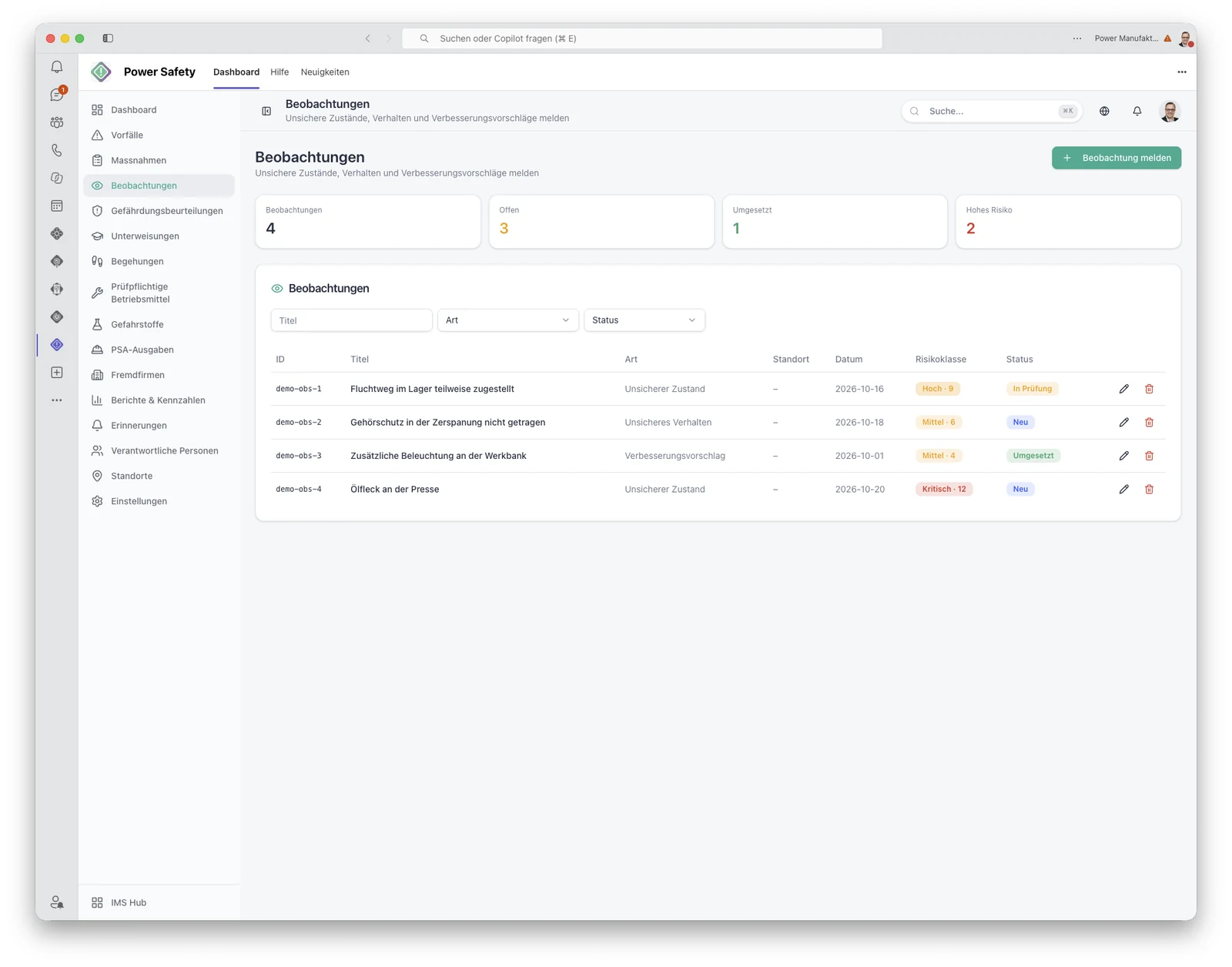Image resolution: width=1232 pixels, height=967 pixels.
Task: Click Beobachtung melden button
Action: coord(1116,158)
